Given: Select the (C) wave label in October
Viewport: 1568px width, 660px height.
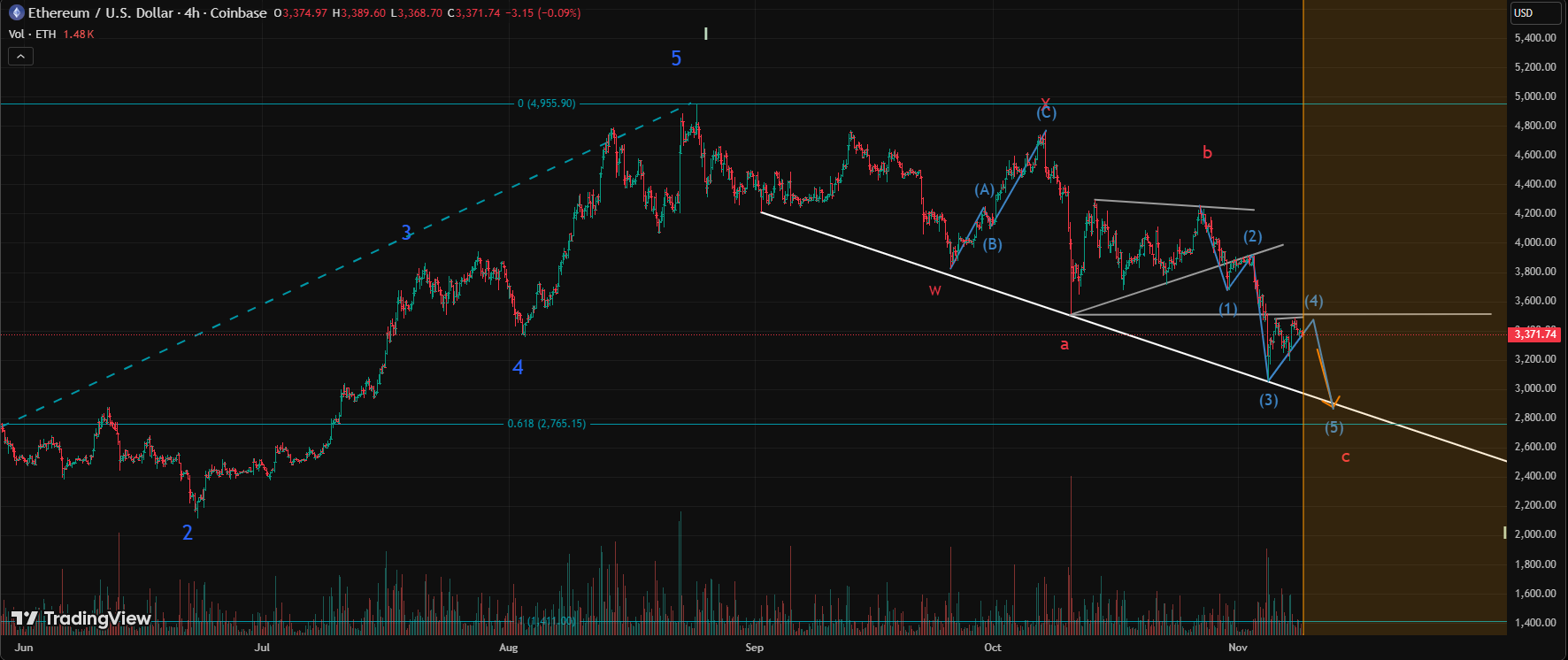Looking at the screenshot, I should point(1047,113).
